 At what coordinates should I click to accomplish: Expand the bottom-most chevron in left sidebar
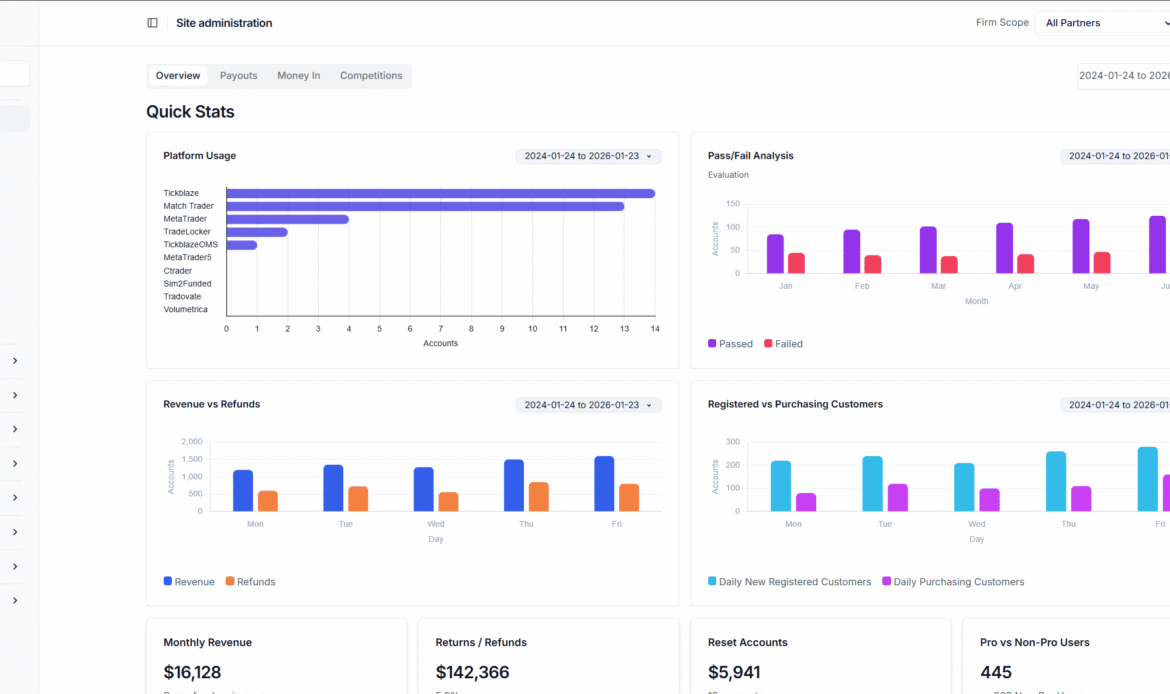point(15,601)
